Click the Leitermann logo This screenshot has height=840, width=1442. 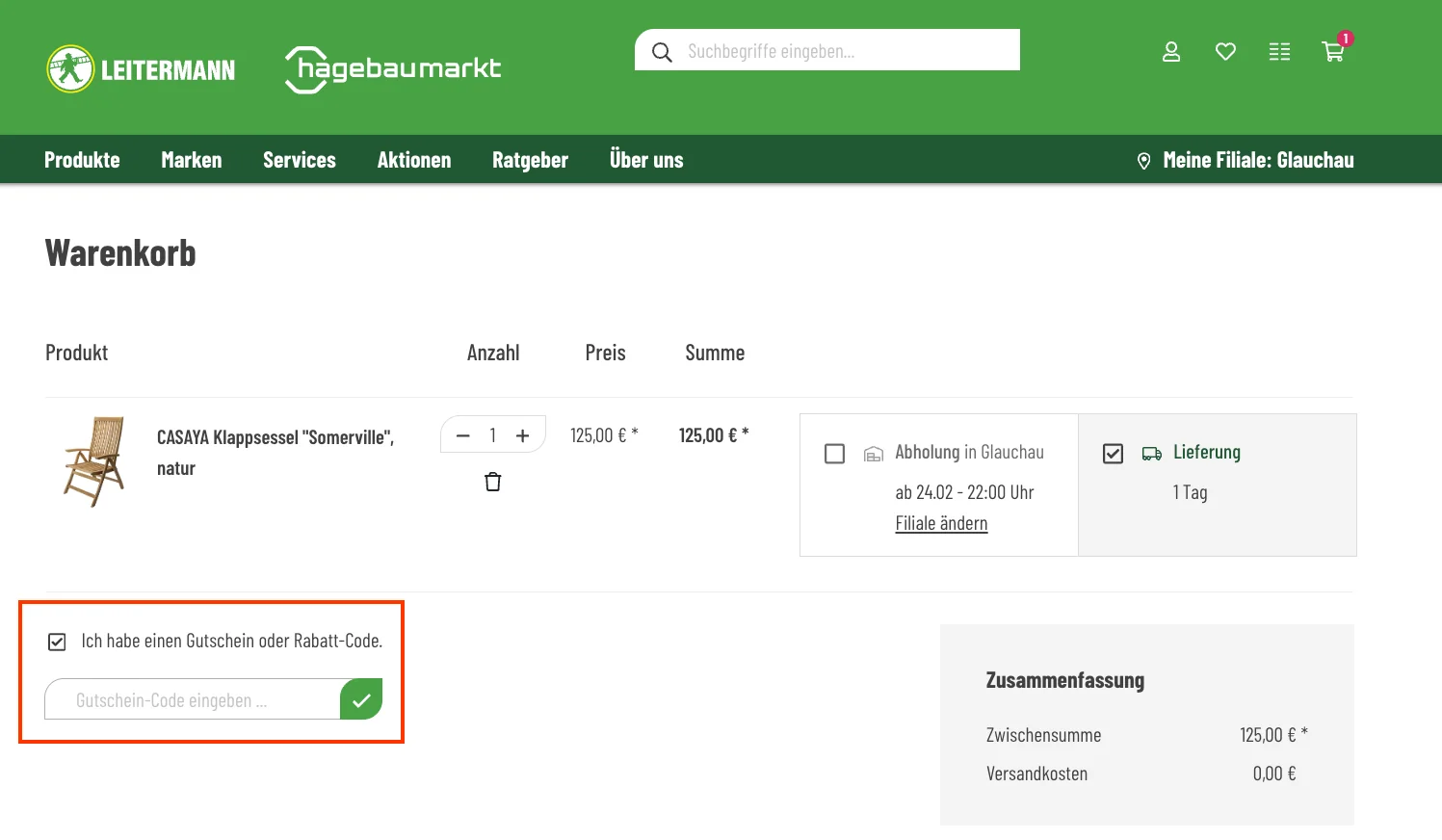pyautogui.click(x=140, y=67)
